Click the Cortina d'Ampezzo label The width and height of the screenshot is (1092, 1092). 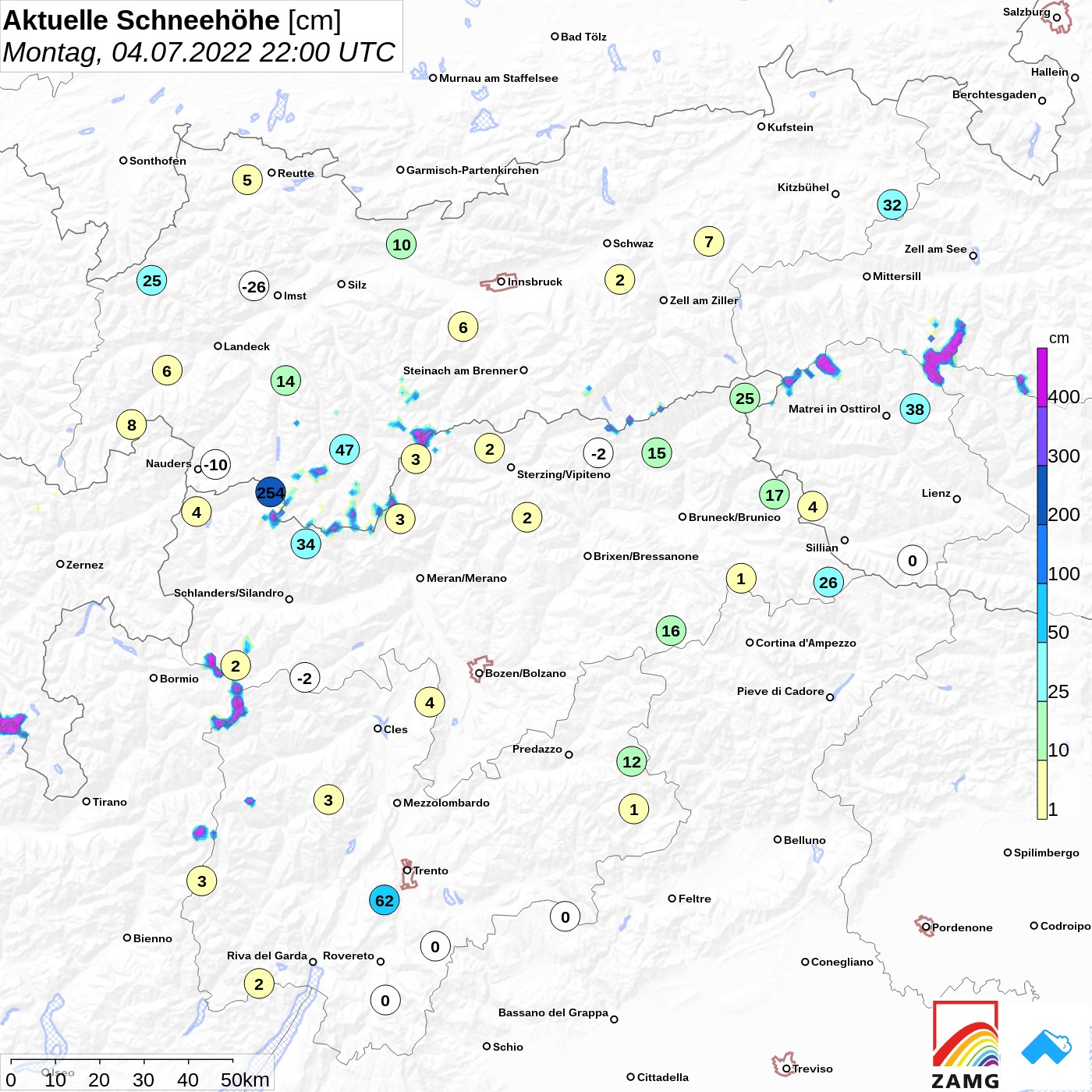point(806,643)
